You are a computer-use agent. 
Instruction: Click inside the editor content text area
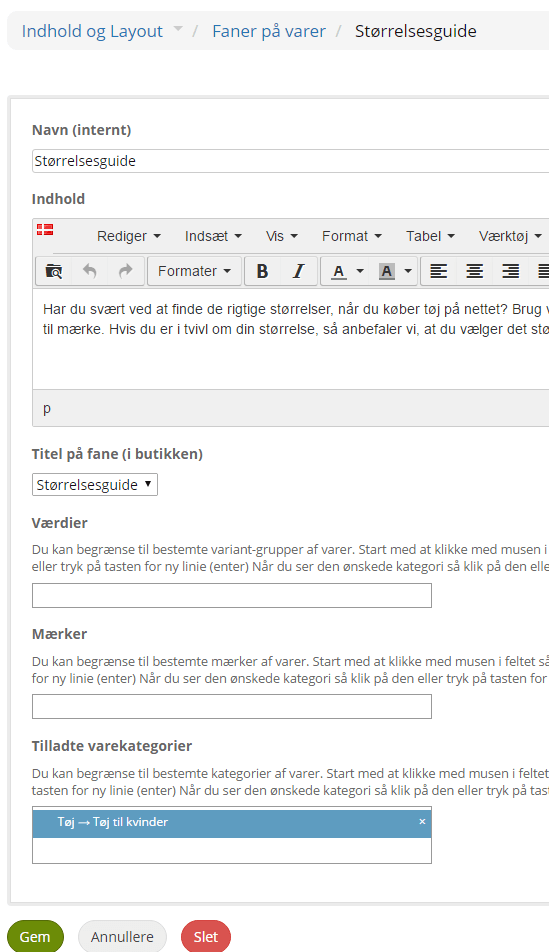(292, 339)
